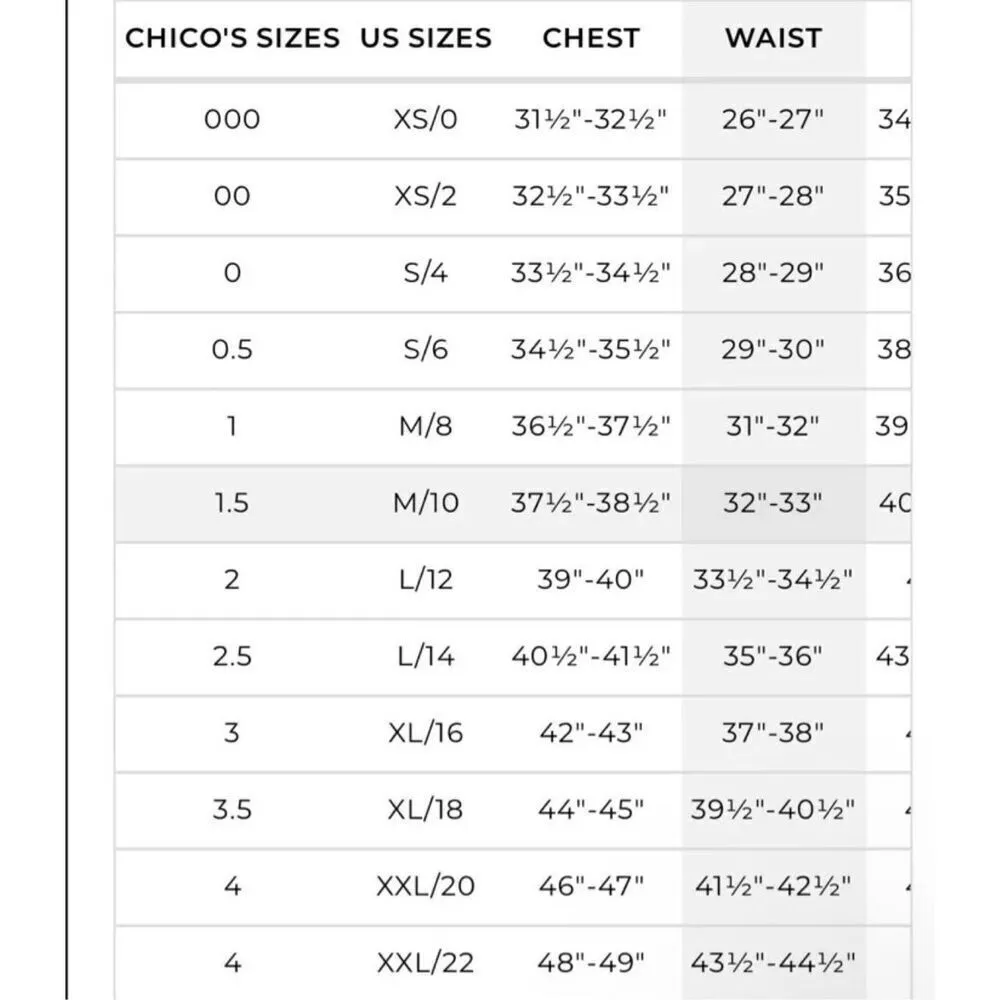1000x1000 pixels.
Task: Select the Chico's size 0.5 cell
Action: coord(232,350)
